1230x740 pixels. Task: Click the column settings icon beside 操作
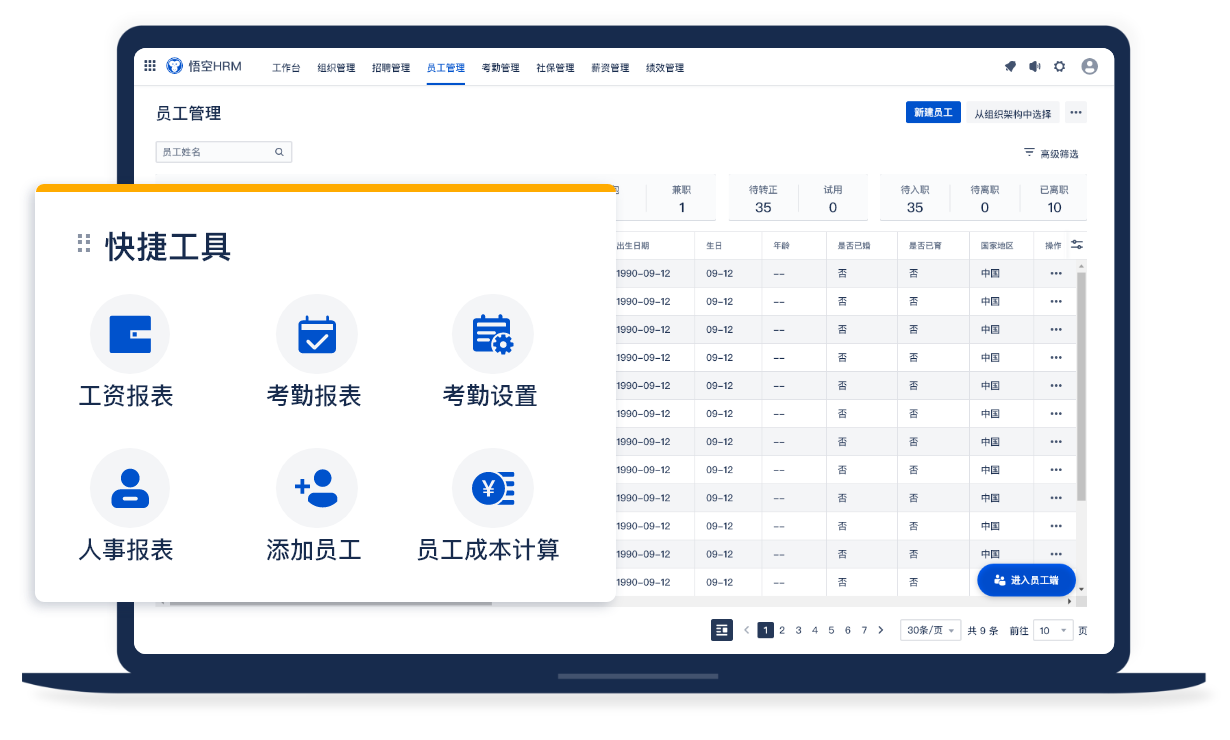(x=1076, y=245)
